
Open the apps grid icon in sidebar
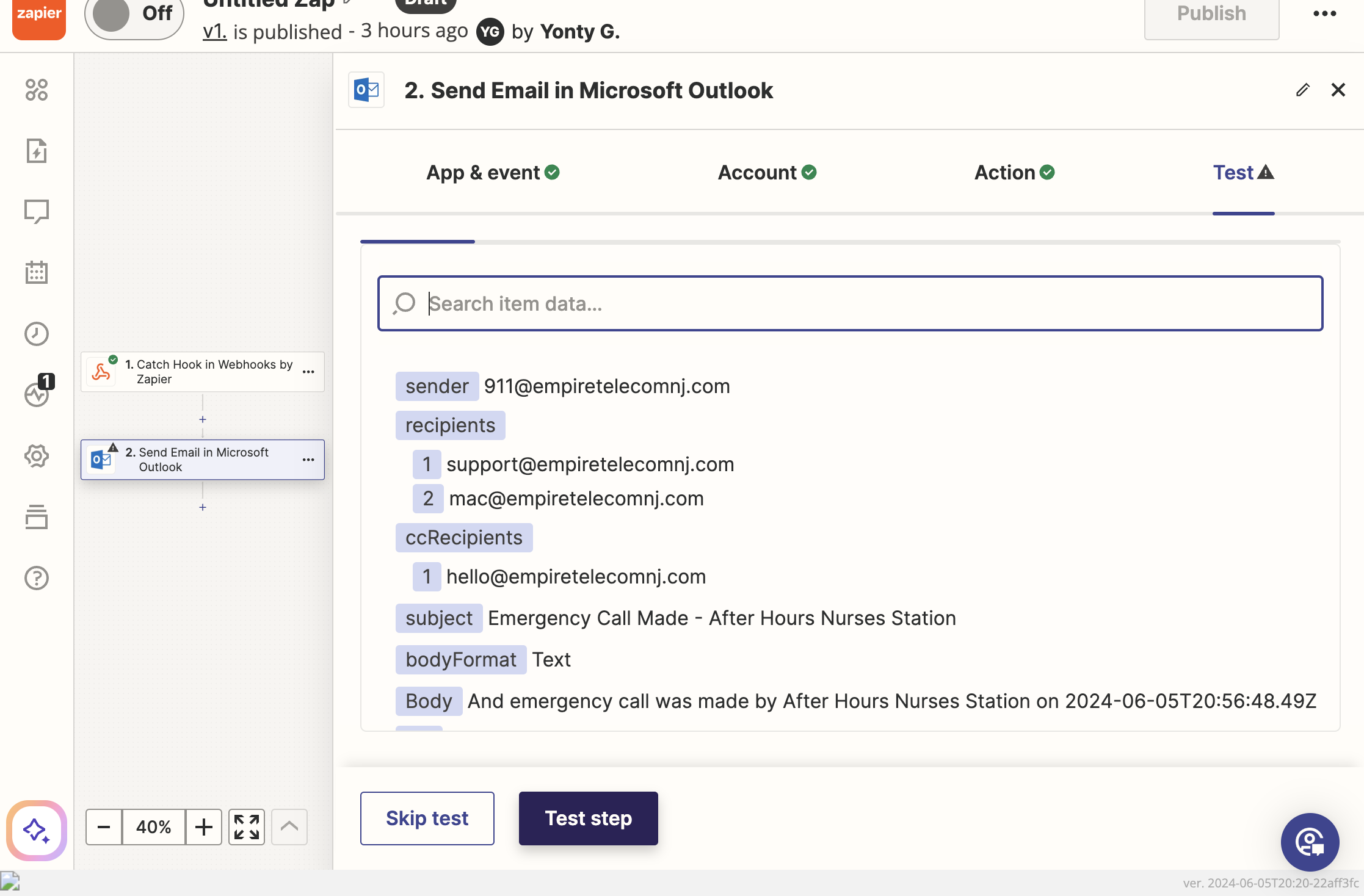tap(37, 90)
